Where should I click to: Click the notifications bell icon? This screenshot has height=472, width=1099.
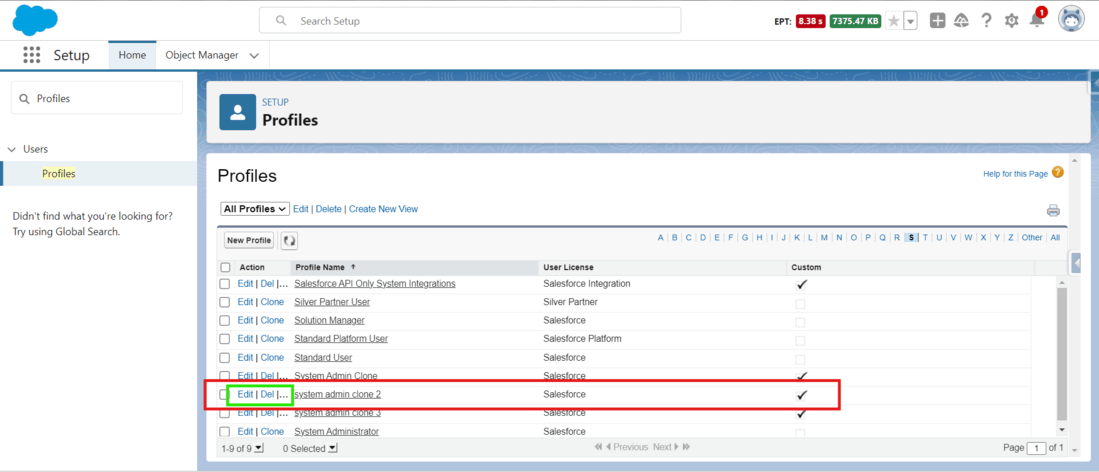click(x=1037, y=20)
